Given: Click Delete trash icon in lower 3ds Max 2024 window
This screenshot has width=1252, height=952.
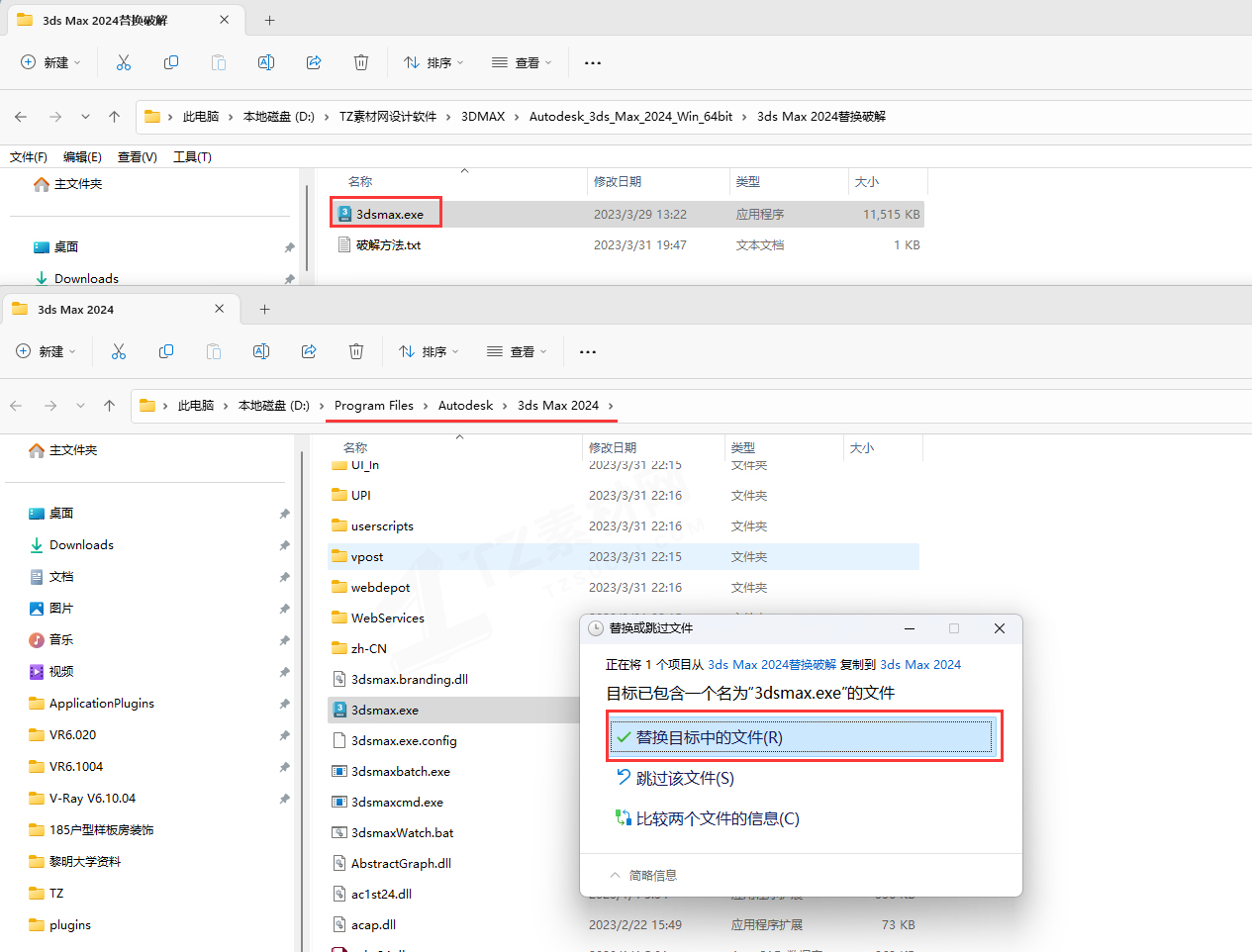Looking at the screenshot, I should pyautogui.click(x=356, y=351).
